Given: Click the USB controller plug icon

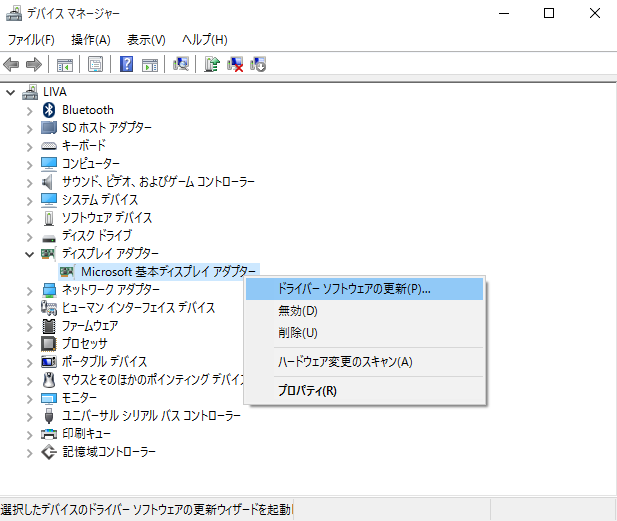Looking at the screenshot, I should pyautogui.click(x=49, y=416).
